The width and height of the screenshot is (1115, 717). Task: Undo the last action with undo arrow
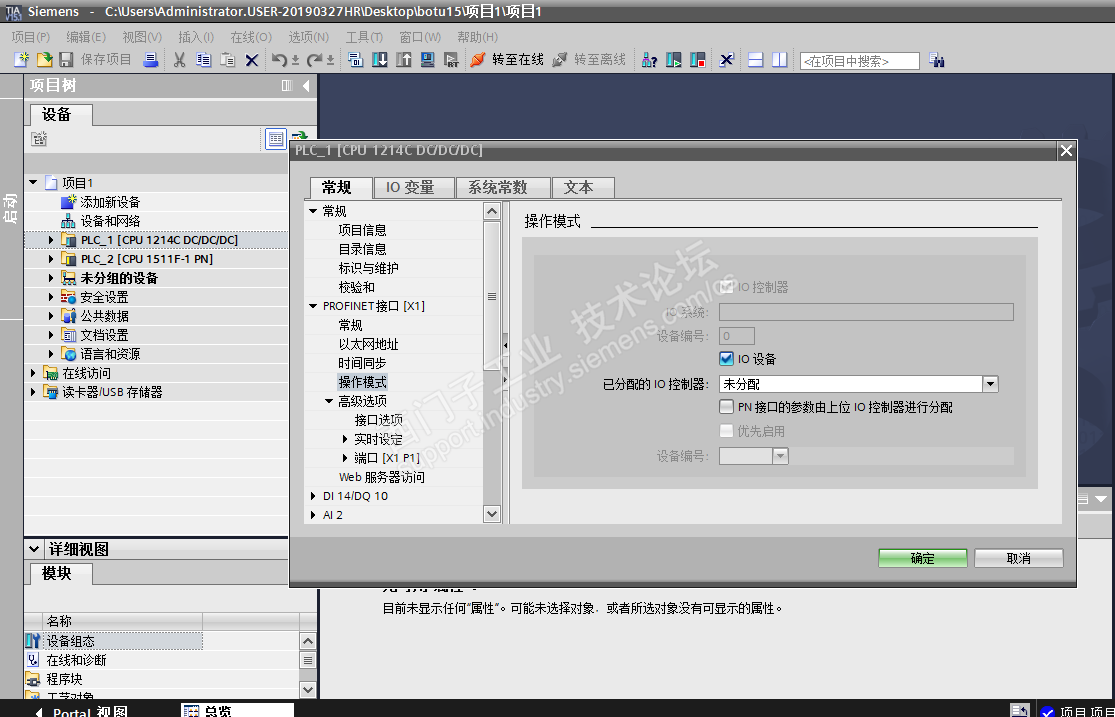(x=279, y=60)
